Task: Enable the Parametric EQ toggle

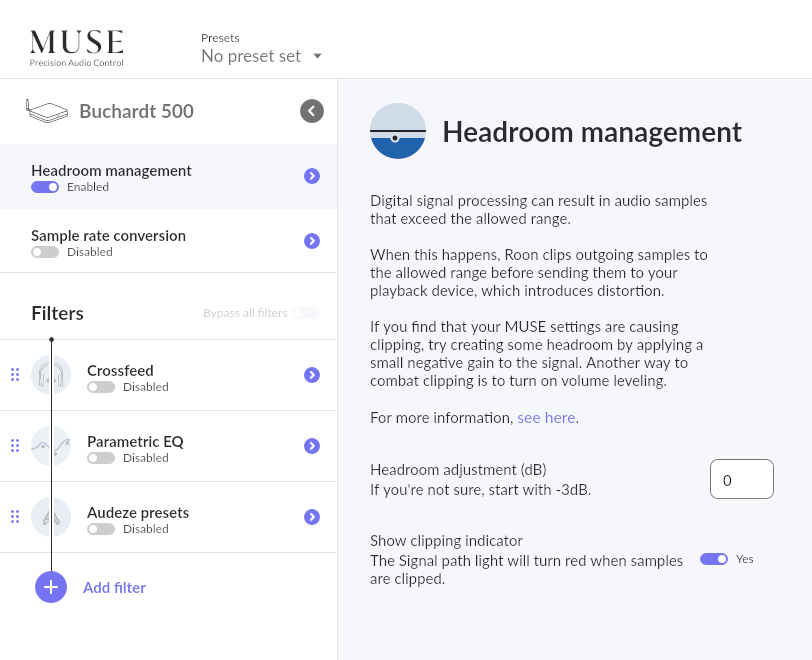Action: tap(101, 458)
